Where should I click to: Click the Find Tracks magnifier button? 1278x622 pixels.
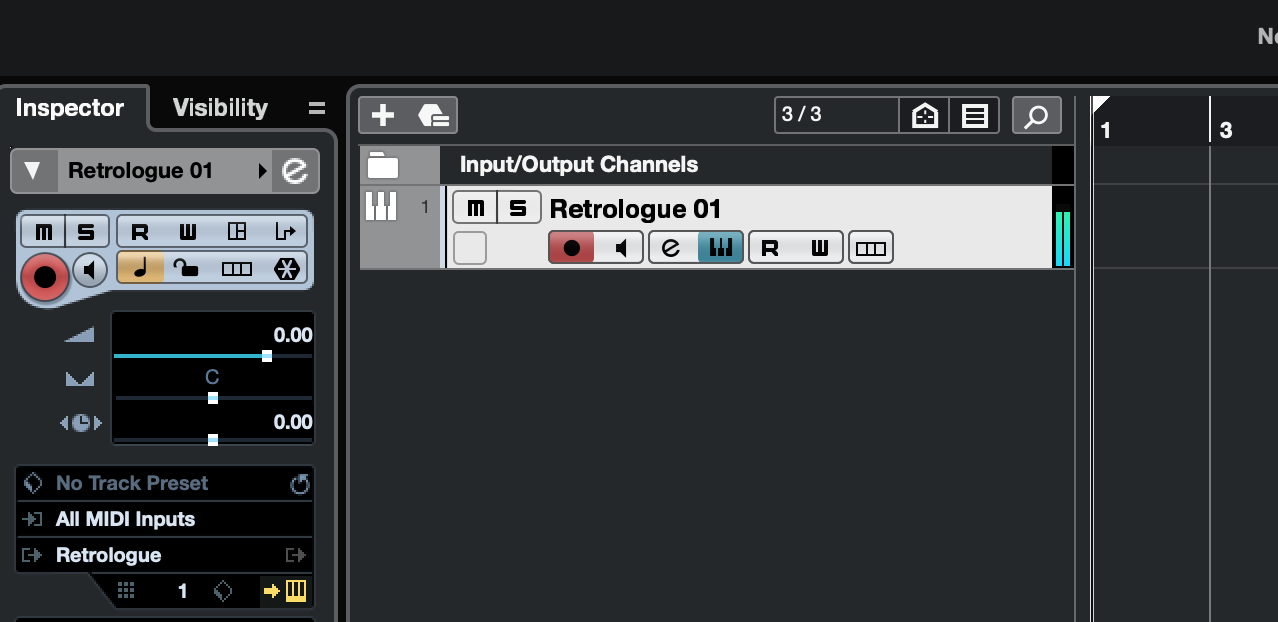[x=1036, y=116]
